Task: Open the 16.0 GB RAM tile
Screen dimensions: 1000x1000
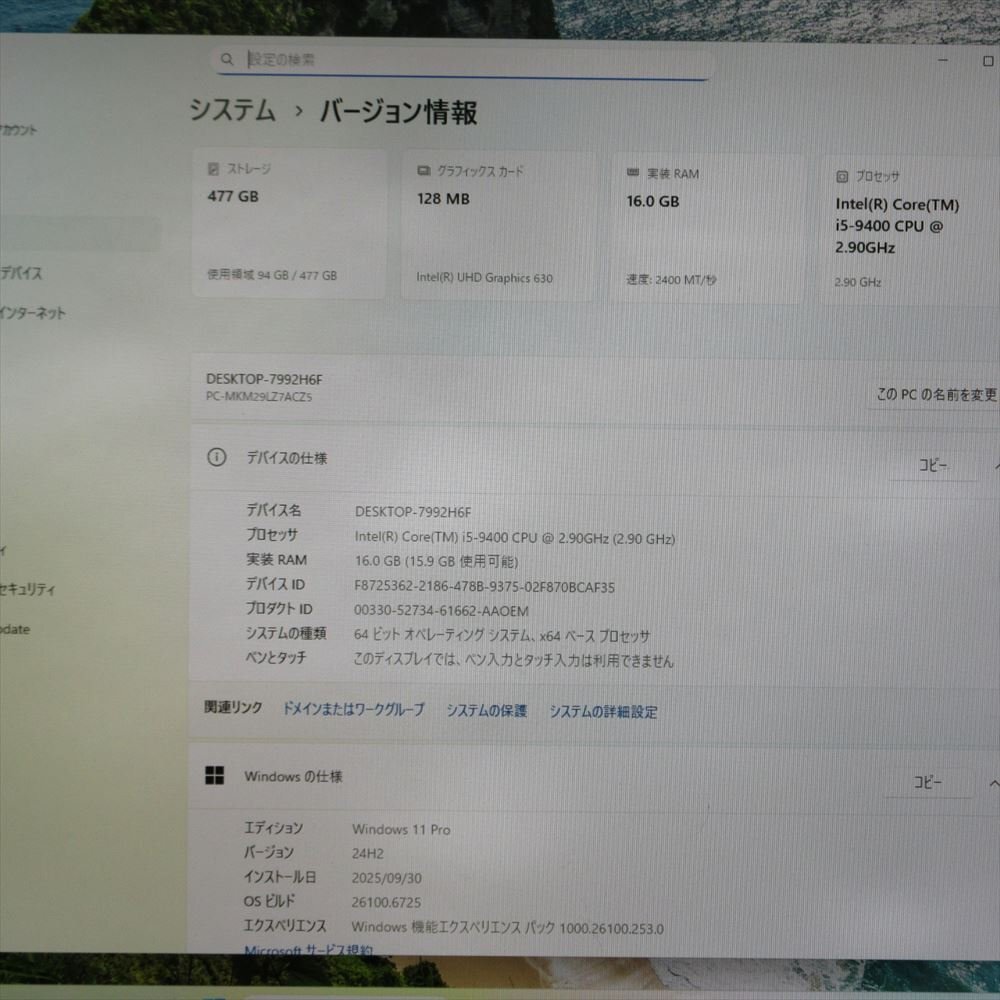Action: [x=707, y=228]
